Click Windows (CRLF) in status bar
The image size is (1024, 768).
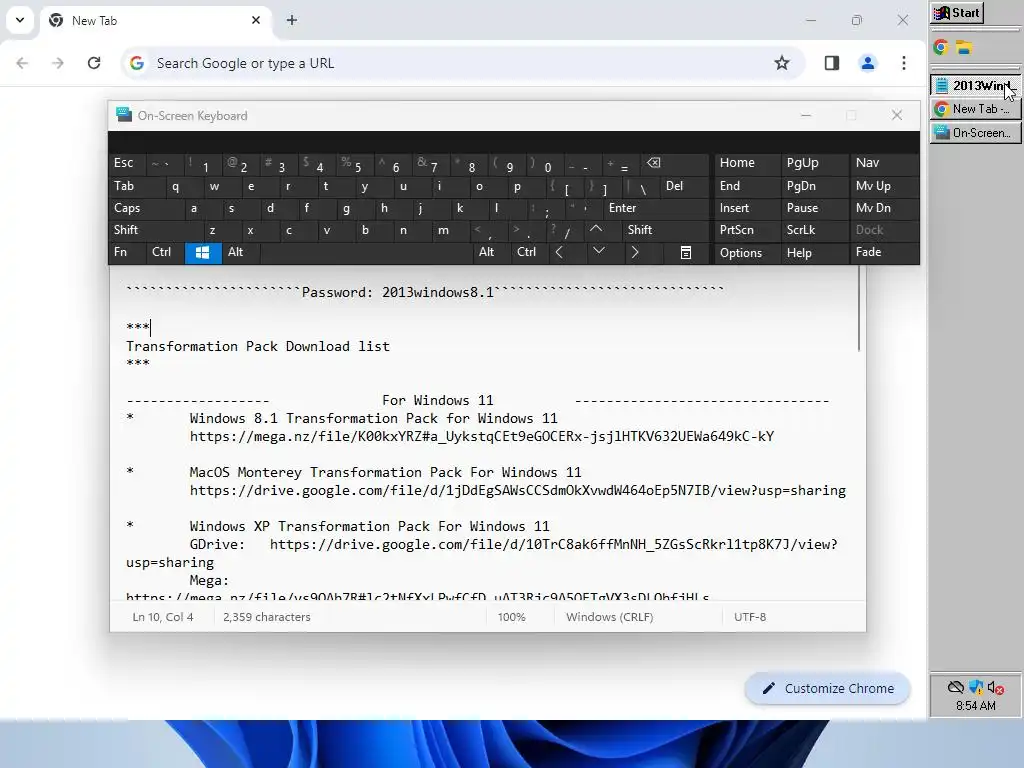[x=609, y=616]
